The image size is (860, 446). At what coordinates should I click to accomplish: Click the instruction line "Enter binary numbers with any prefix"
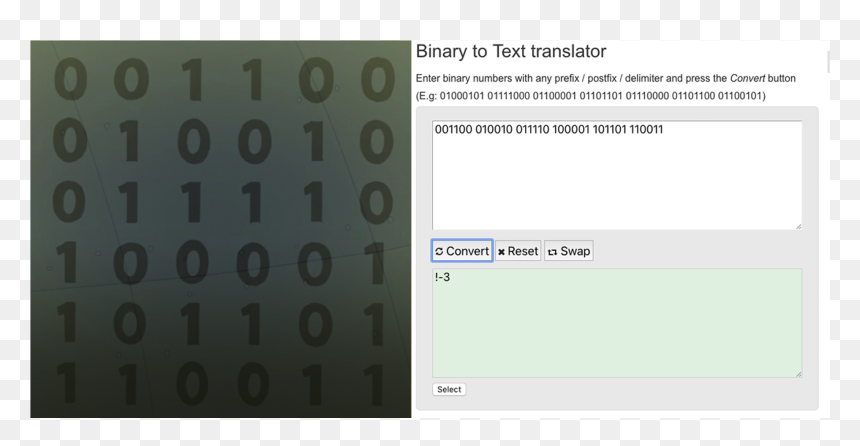click(606, 78)
